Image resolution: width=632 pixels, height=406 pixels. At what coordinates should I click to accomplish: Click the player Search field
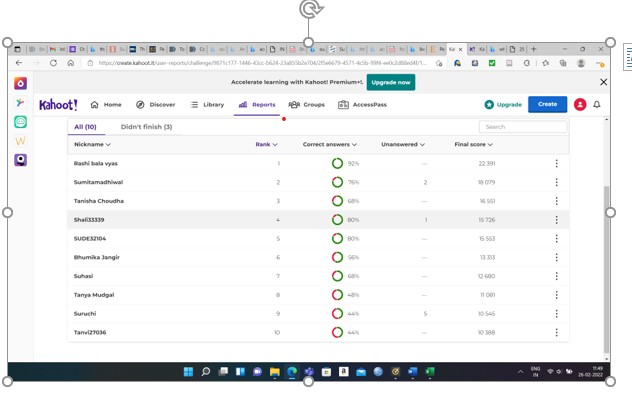[523, 127]
